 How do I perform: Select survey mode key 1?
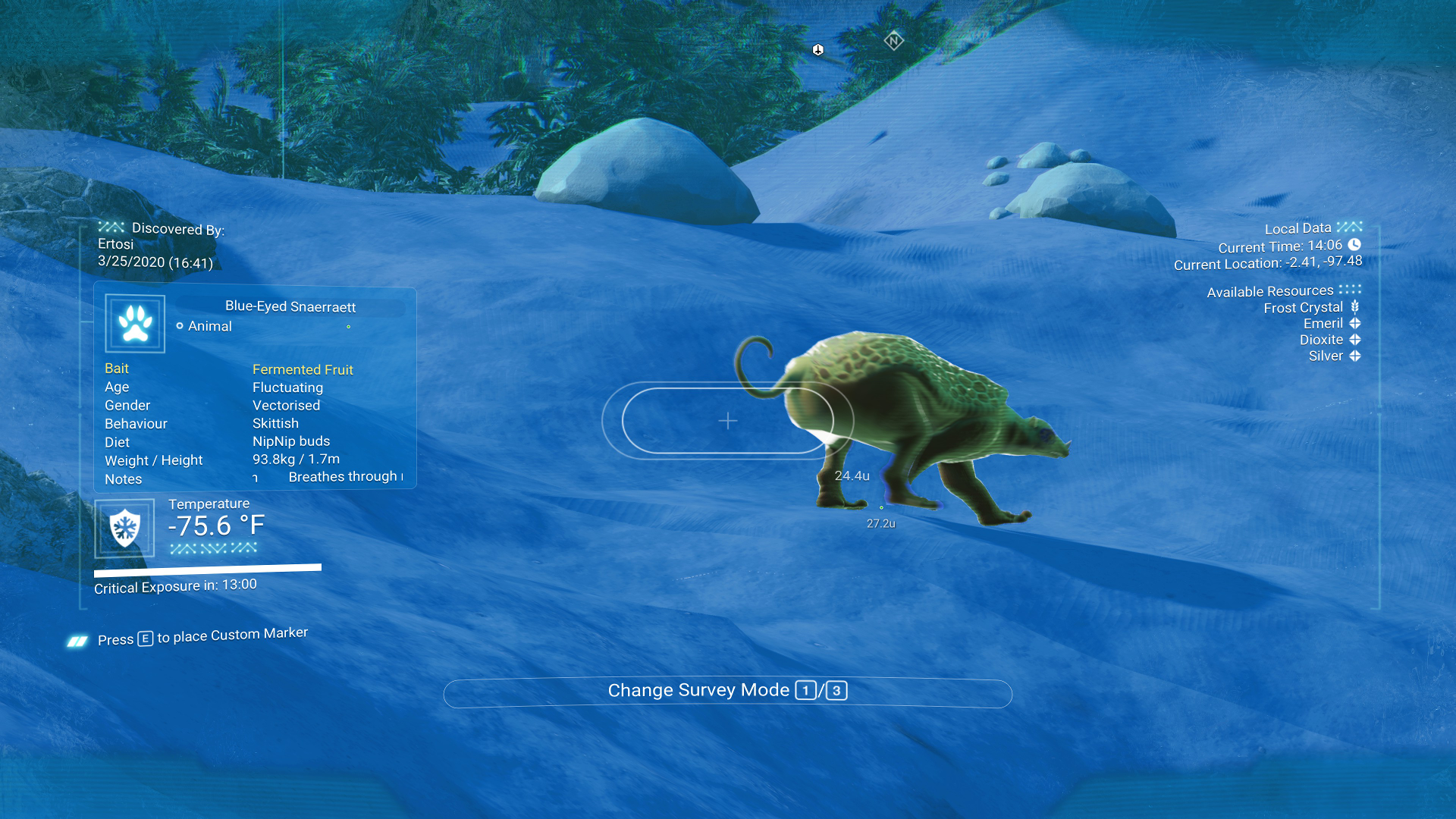(805, 690)
